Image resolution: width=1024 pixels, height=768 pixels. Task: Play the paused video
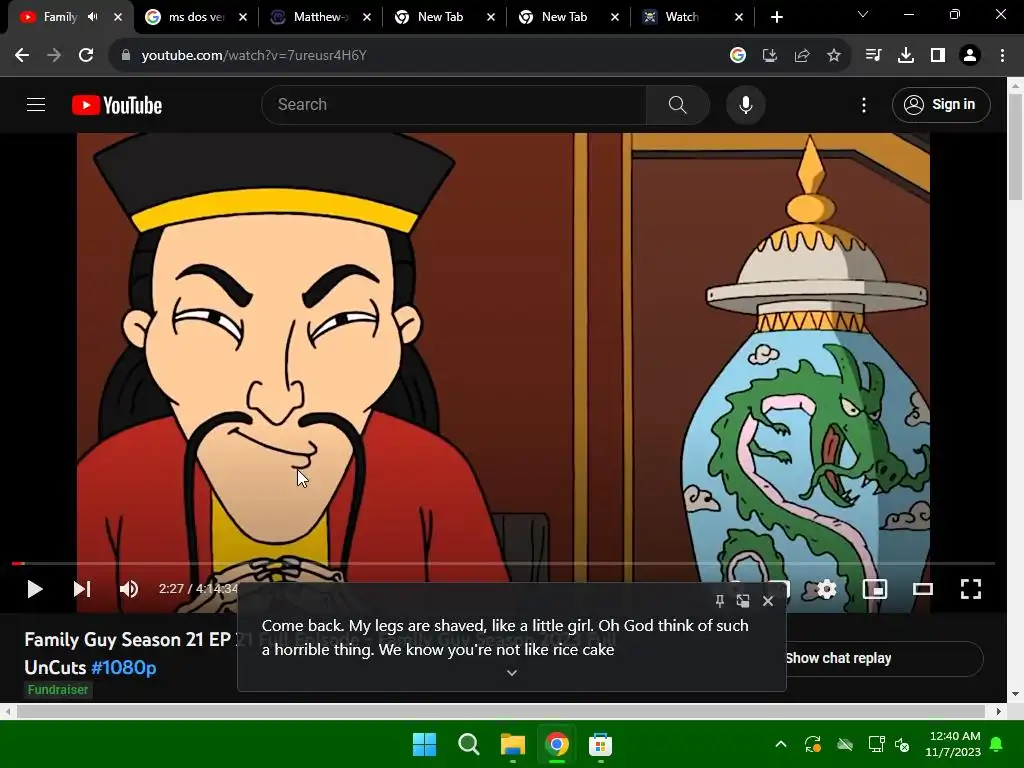[x=35, y=589]
